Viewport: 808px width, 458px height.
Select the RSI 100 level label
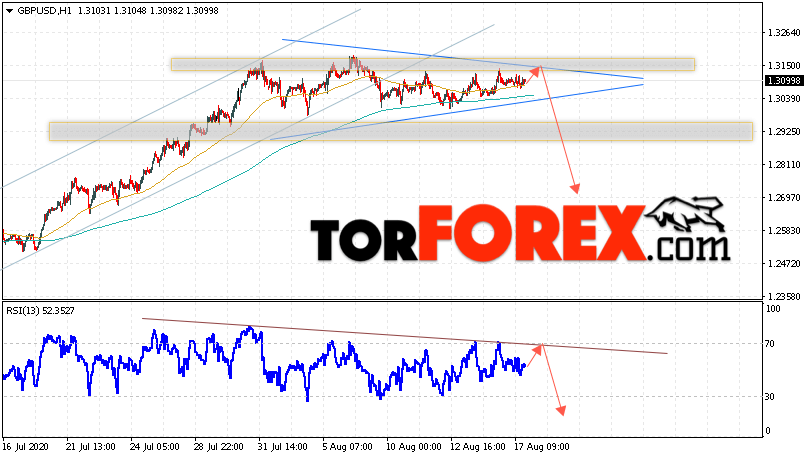pyautogui.click(x=773, y=309)
